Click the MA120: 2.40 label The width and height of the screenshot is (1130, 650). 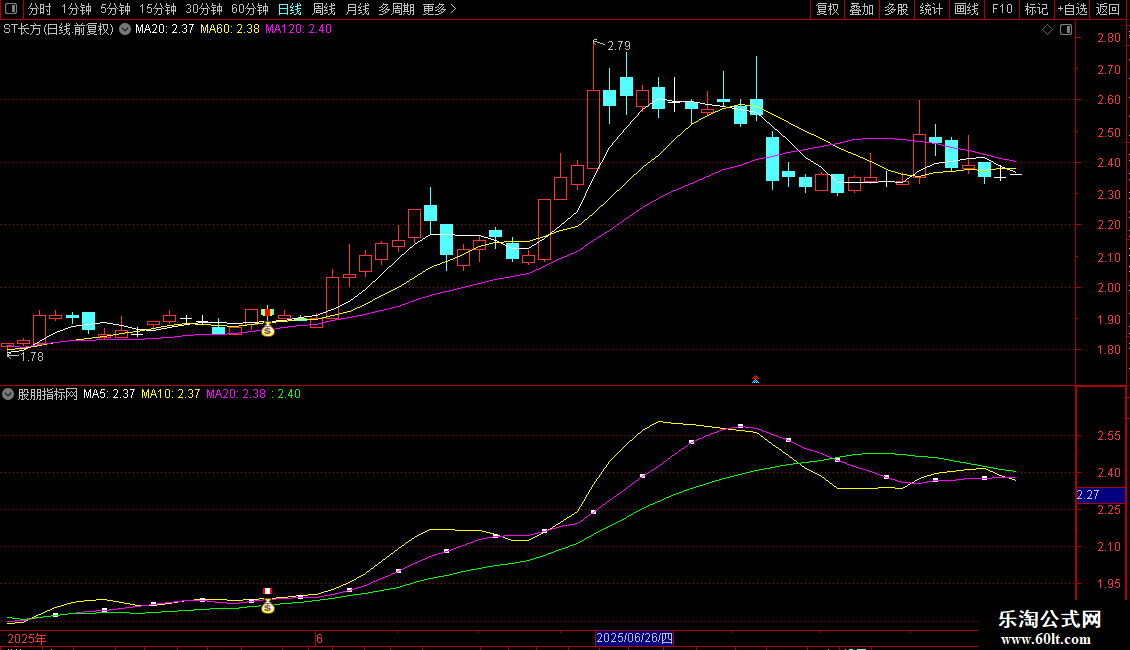click(298, 30)
